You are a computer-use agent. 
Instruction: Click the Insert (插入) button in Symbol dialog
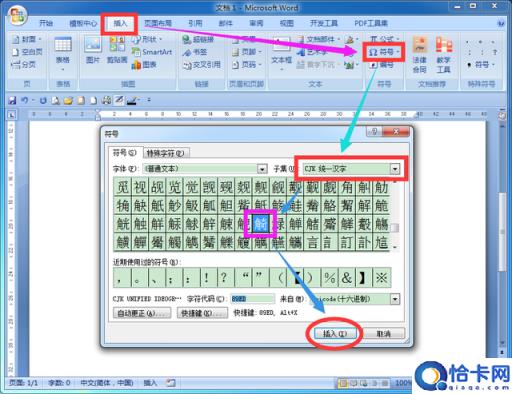click(x=335, y=333)
